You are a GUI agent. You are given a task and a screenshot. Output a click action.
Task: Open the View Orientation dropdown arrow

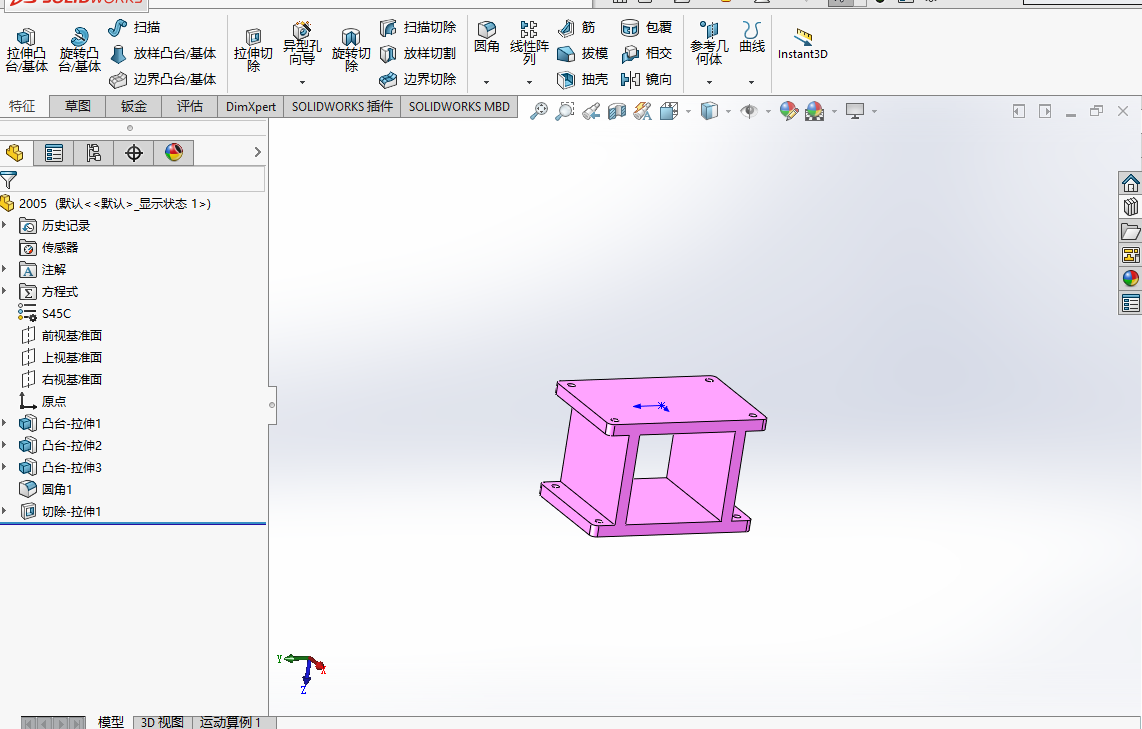[x=688, y=111]
